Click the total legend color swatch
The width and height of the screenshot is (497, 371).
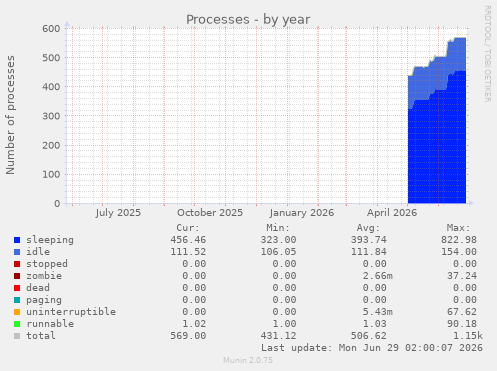pyautogui.click(x=17, y=336)
